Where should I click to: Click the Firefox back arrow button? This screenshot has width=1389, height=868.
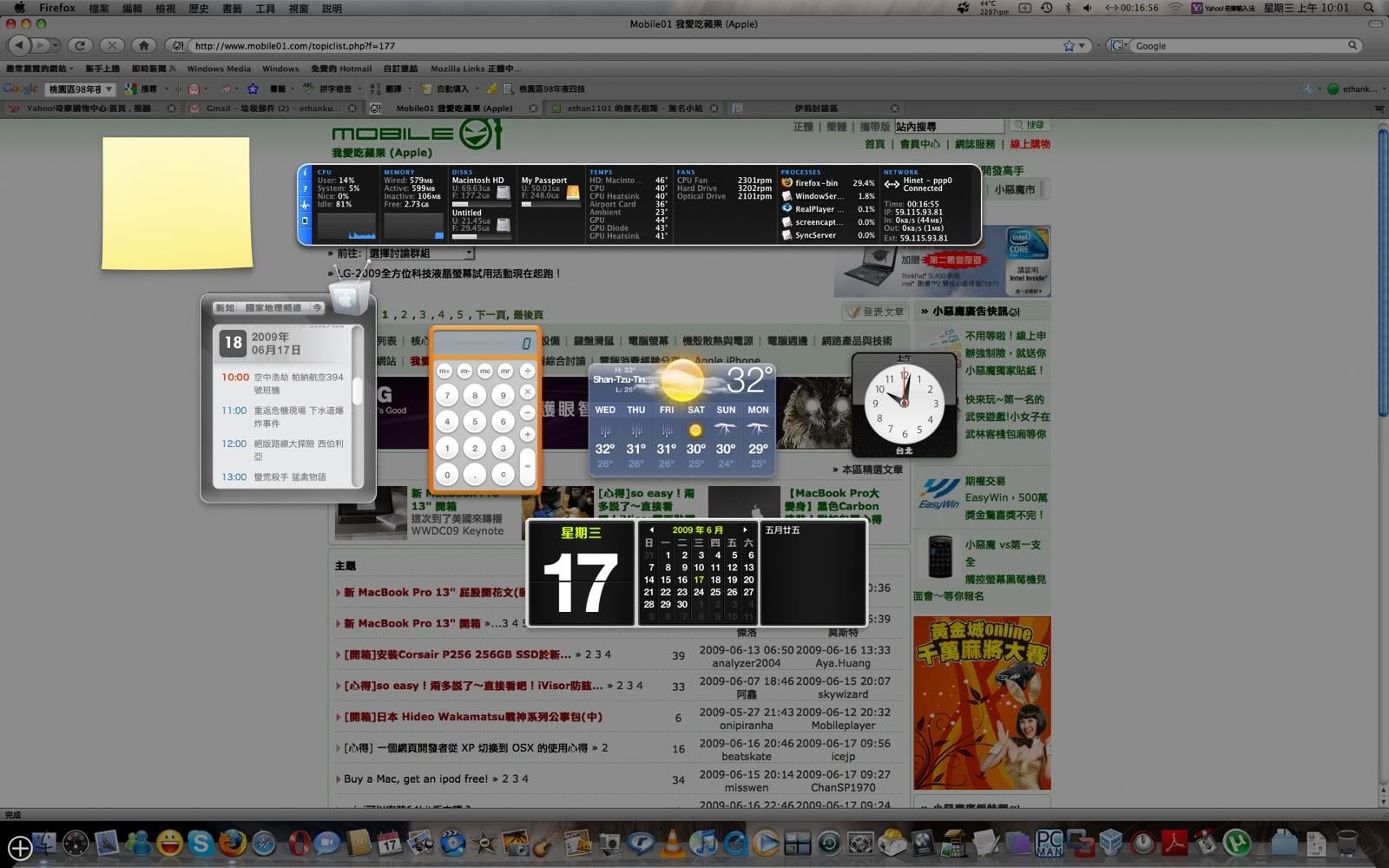point(20,45)
